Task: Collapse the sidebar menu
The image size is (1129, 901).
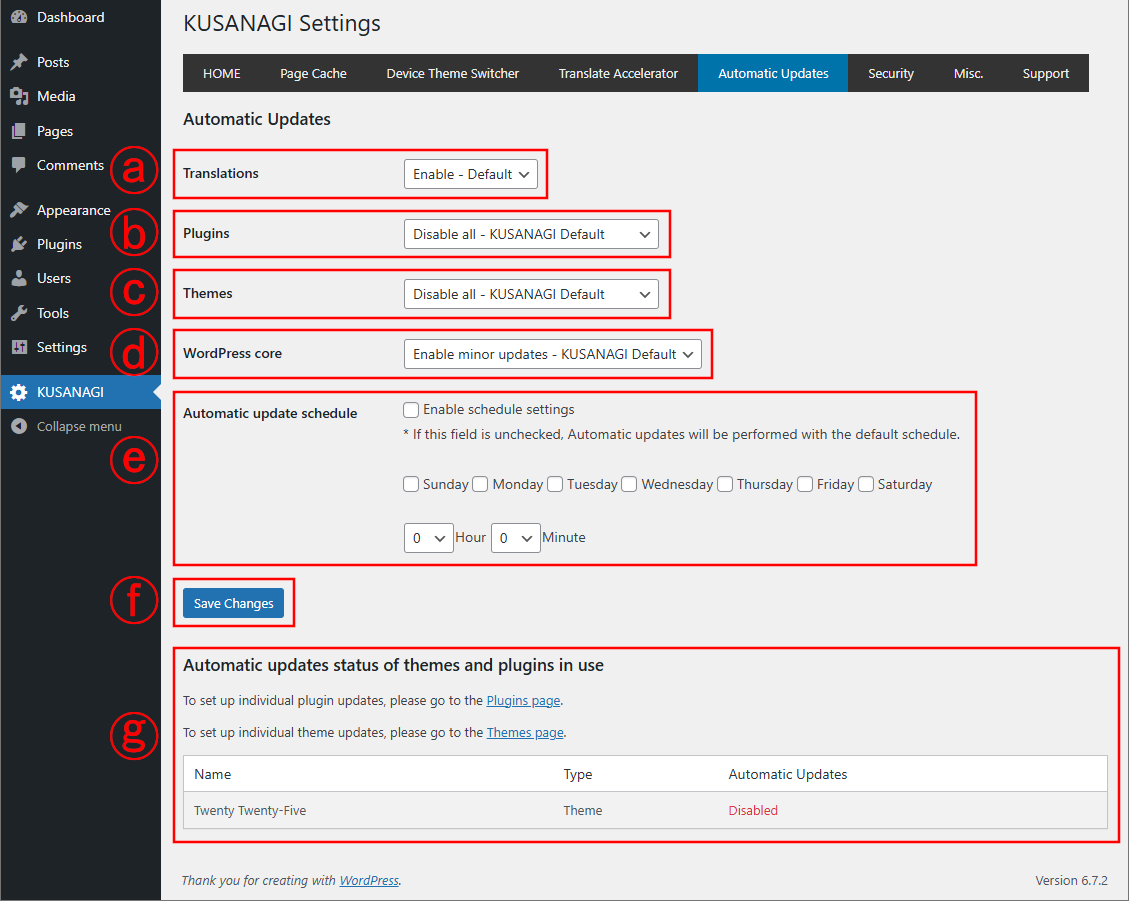Action: (78, 426)
